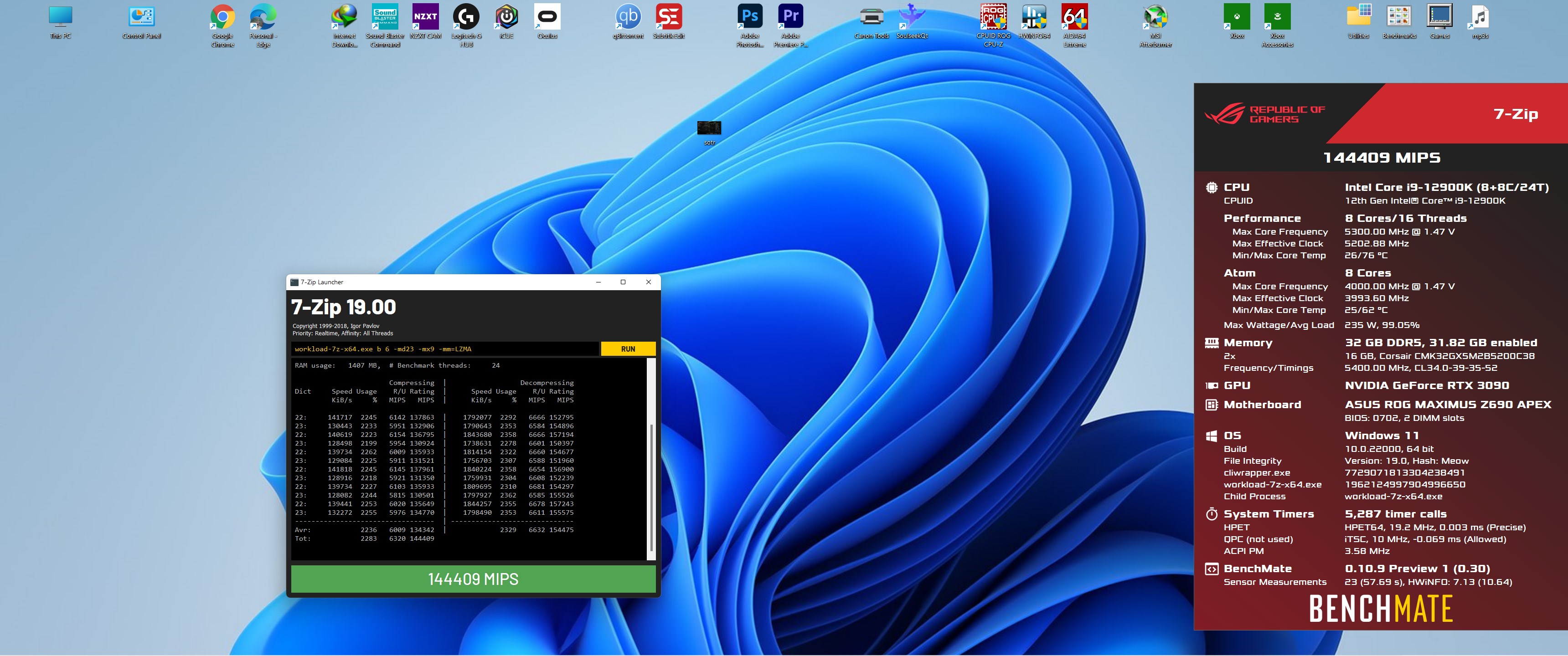Launch NZXT CAM from the desktop
Image resolution: width=1568 pixels, height=656 pixels.
click(x=425, y=22)
